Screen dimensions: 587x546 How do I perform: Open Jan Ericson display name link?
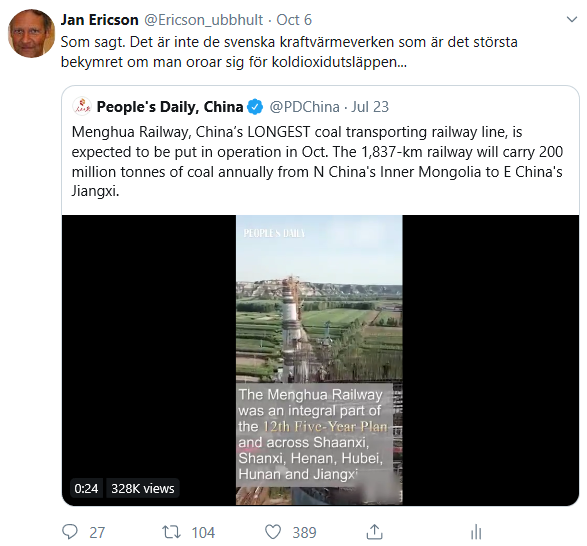pos(100,20)
